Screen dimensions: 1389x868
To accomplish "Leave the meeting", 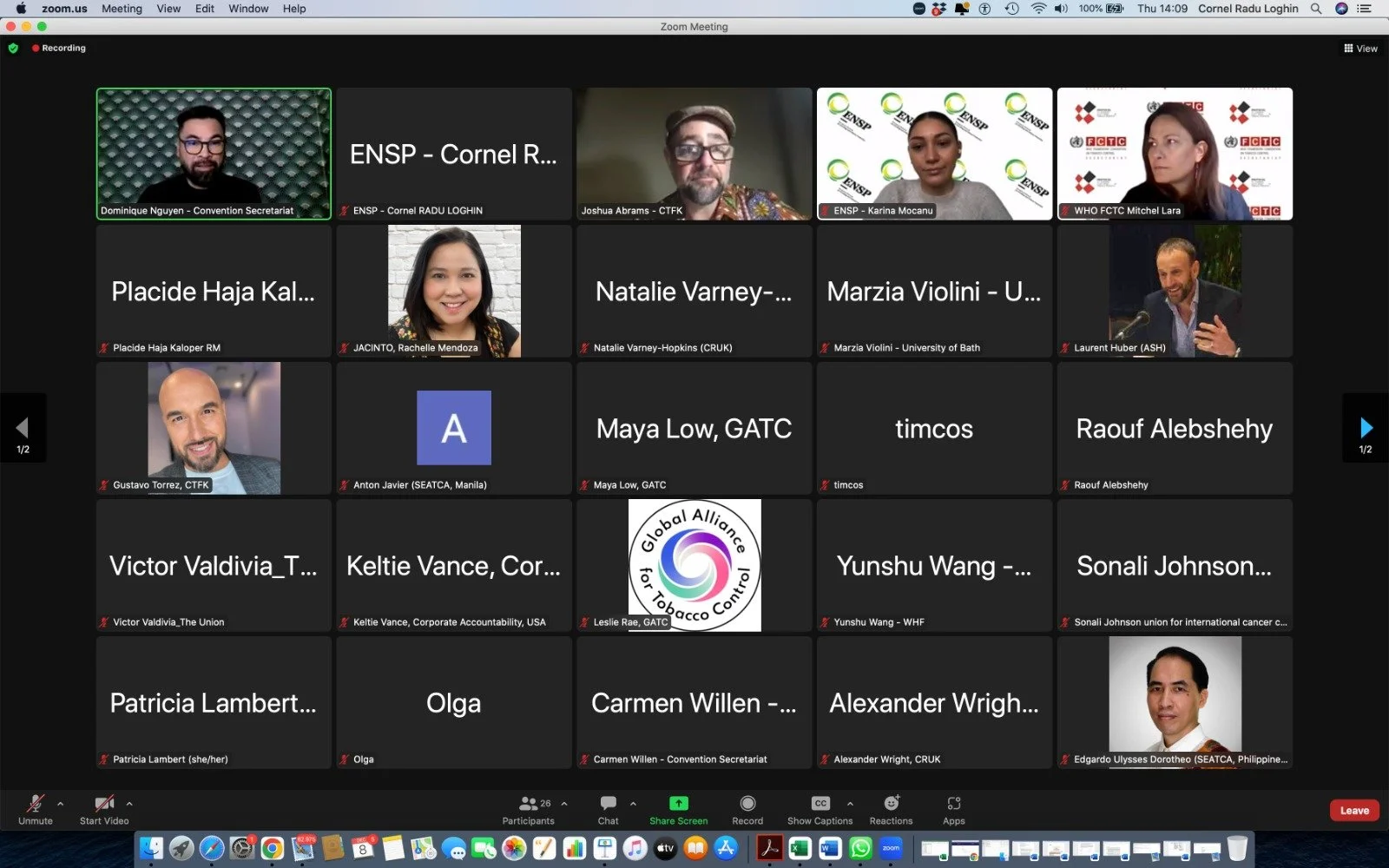I will coord(1354,811).
